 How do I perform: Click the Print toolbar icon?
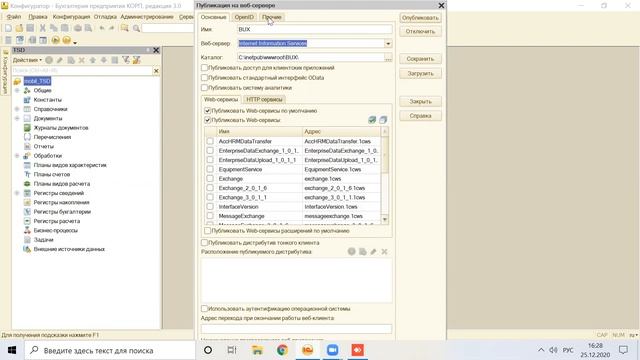point(78,28)
